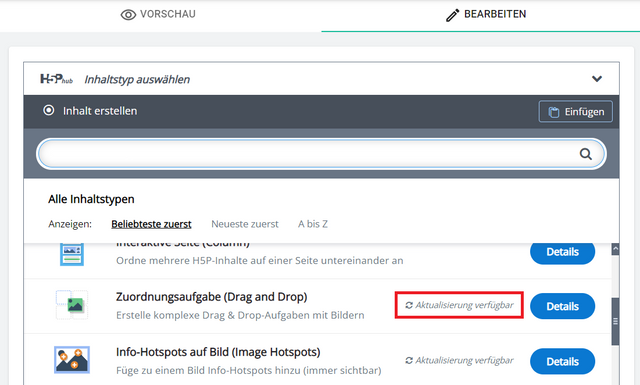Open Details for Zuordnungsaufgabe (Drag and Drop)
640x385 pixels.
tap(562, 306)
